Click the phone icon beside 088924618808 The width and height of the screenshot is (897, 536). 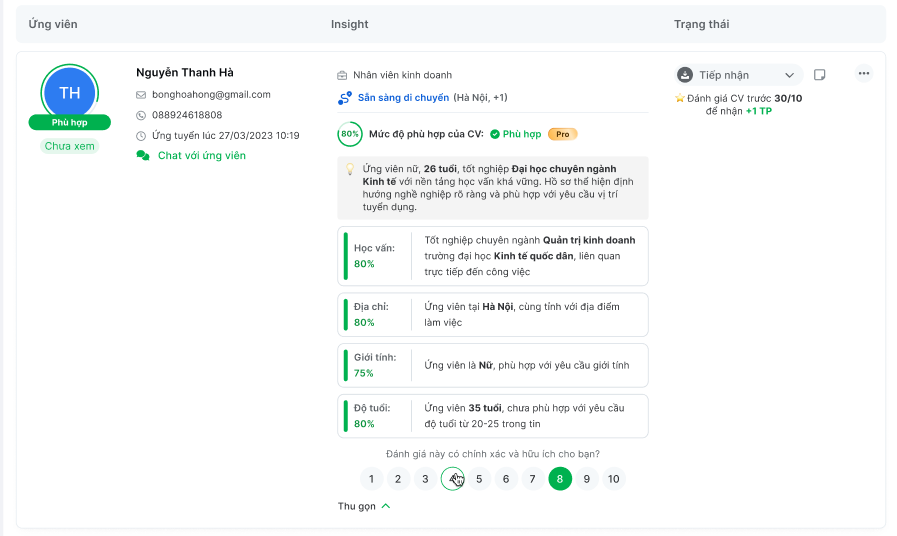coord(141,116)
